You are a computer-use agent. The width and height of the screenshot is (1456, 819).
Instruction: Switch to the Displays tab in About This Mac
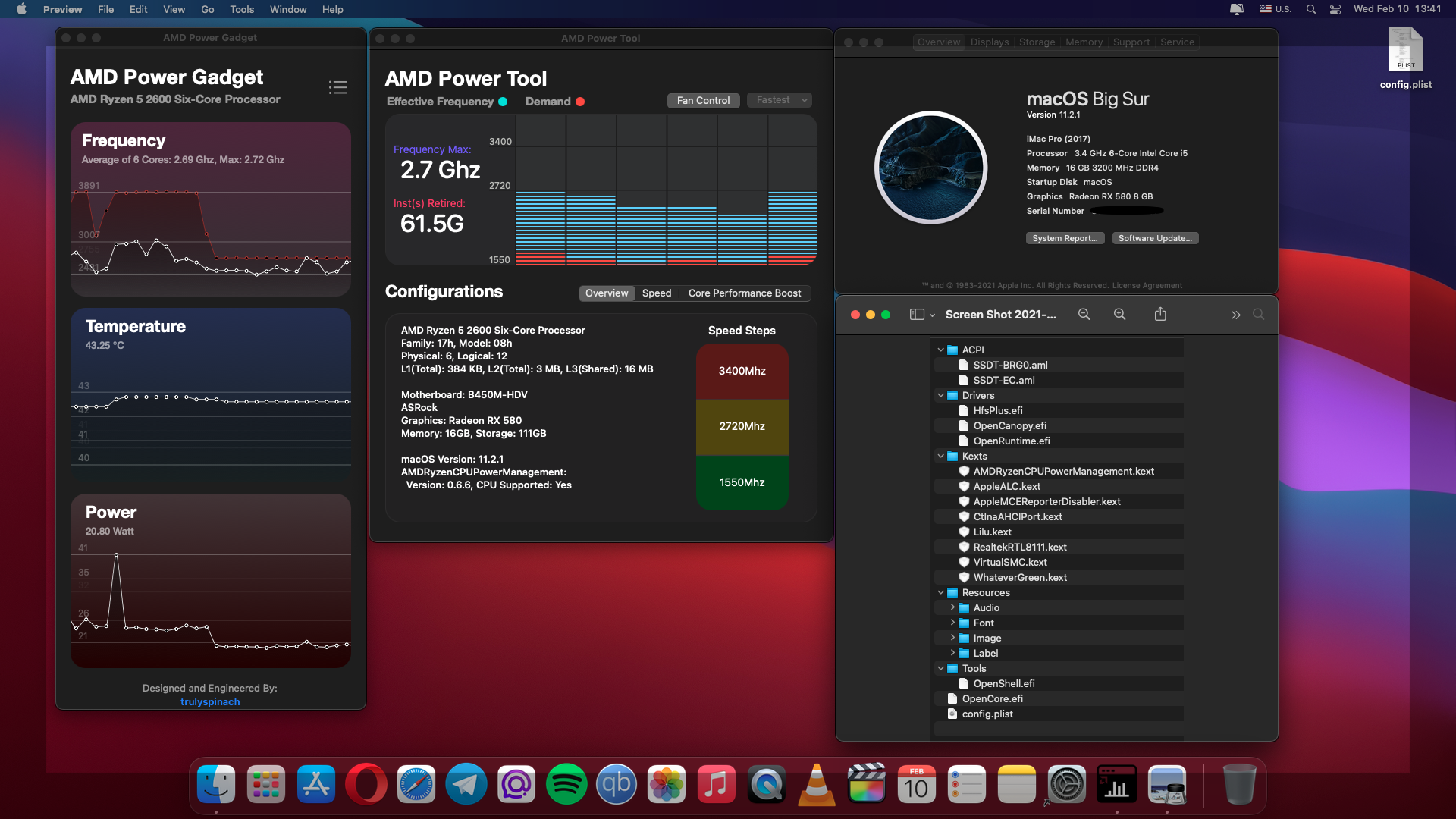point(990,42)
